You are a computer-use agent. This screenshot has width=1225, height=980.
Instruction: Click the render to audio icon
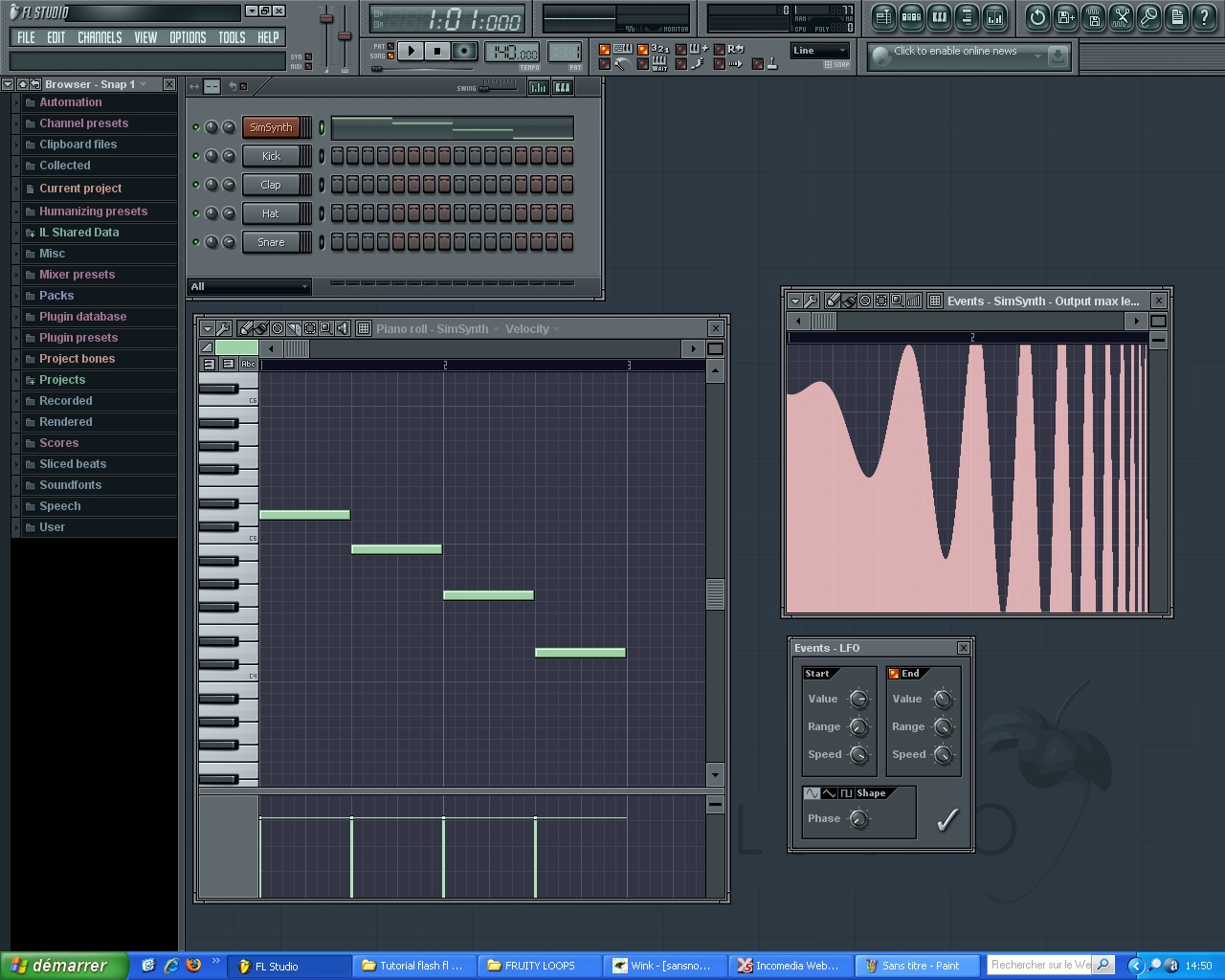coord(1093,17)
